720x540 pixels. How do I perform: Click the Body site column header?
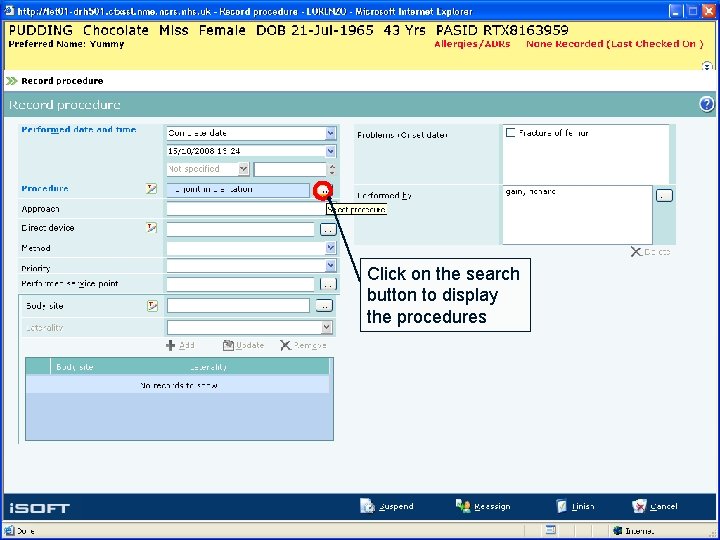tap(75, 367)
